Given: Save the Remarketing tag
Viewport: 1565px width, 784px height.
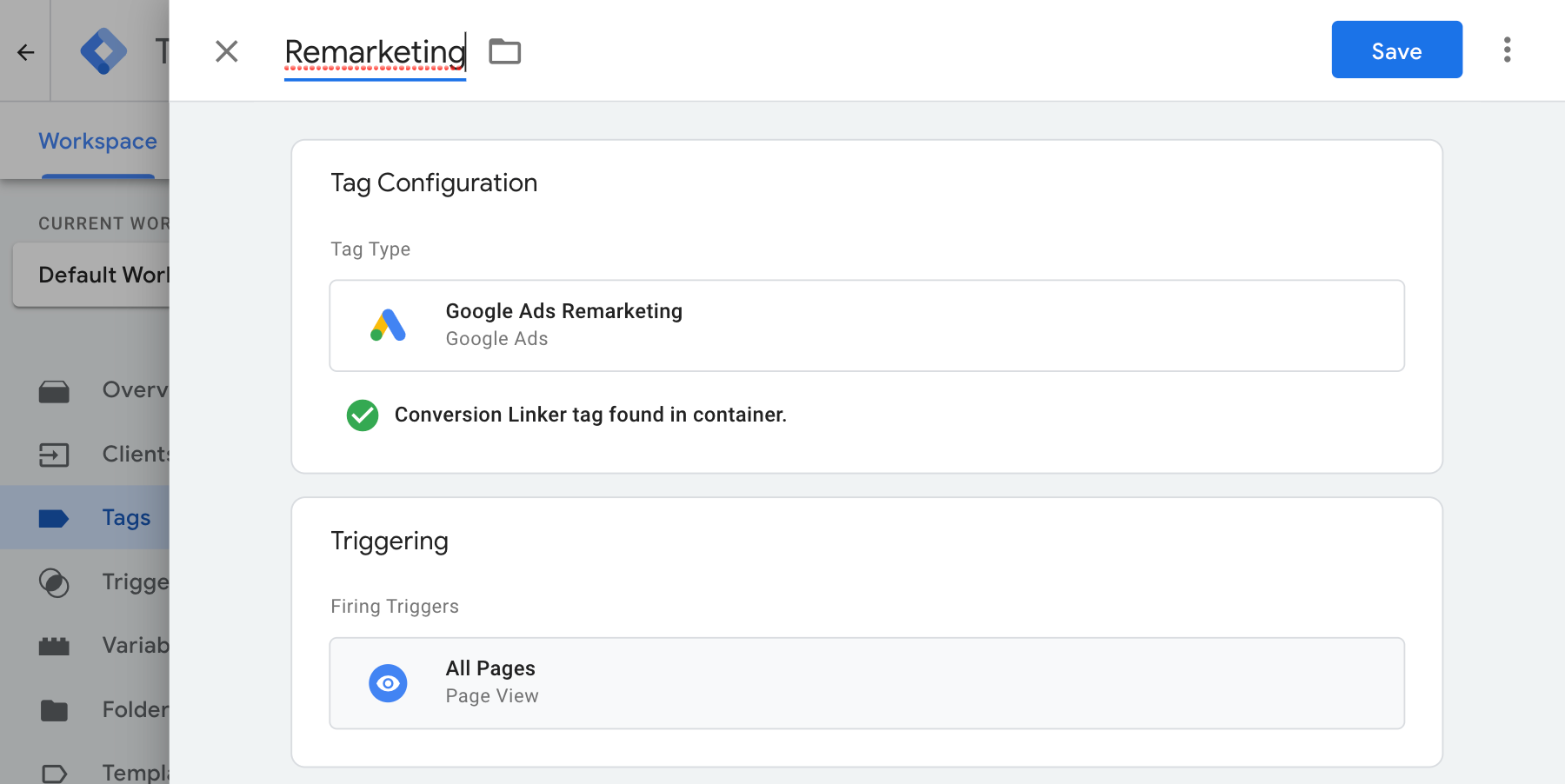Looking at the screenshot, I should [1396, 50].
